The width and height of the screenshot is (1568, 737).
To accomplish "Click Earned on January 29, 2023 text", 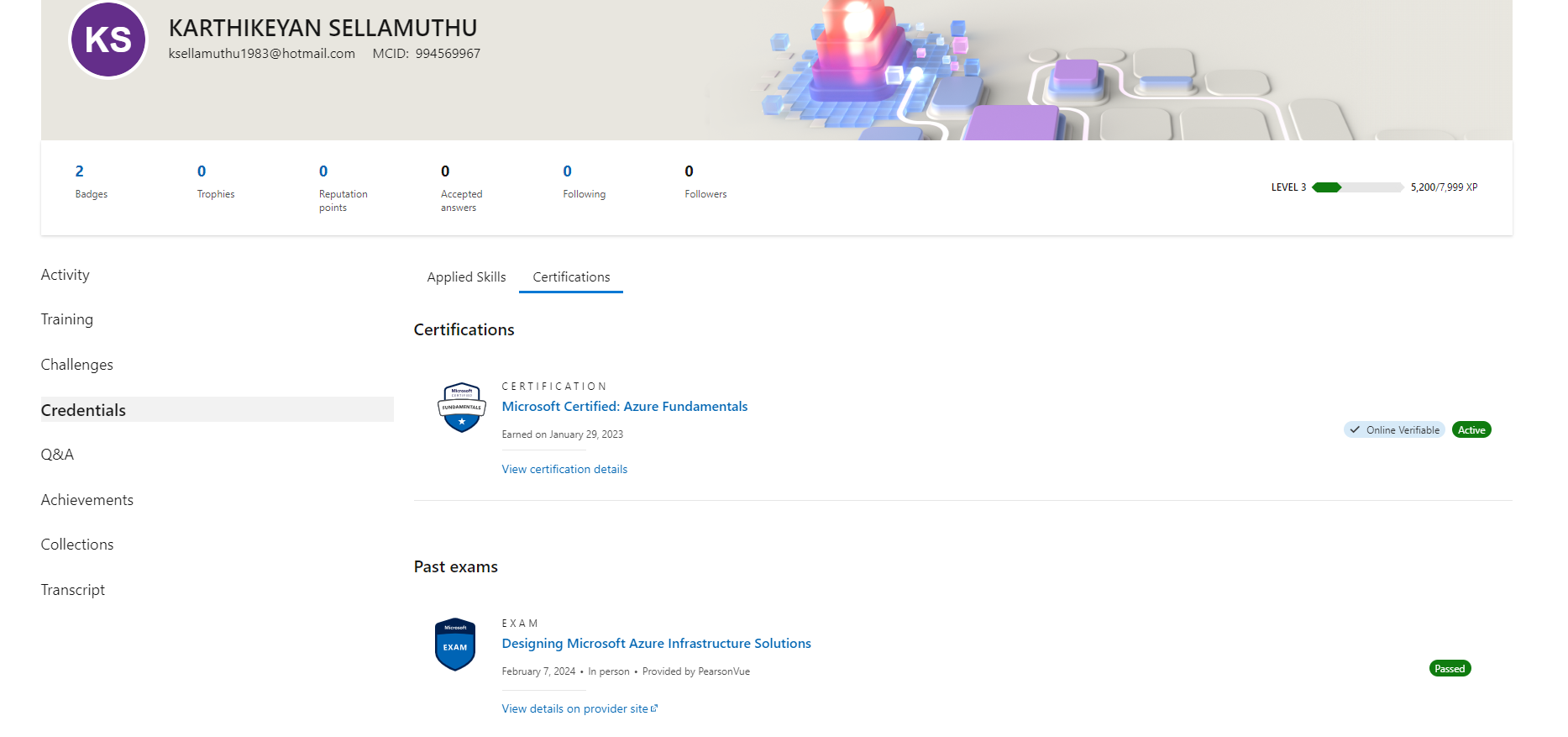I will click(563, 434).
